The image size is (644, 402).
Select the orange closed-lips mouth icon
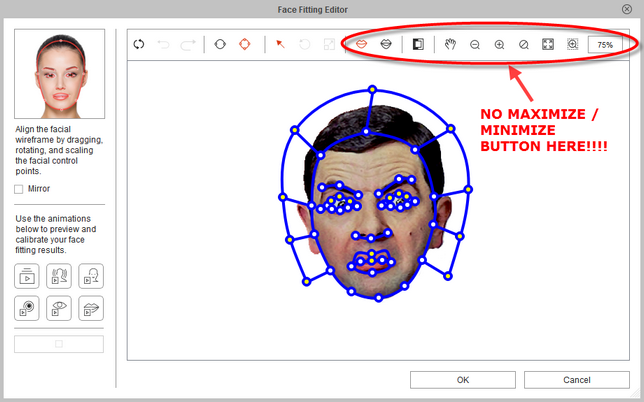pos(361,44)
